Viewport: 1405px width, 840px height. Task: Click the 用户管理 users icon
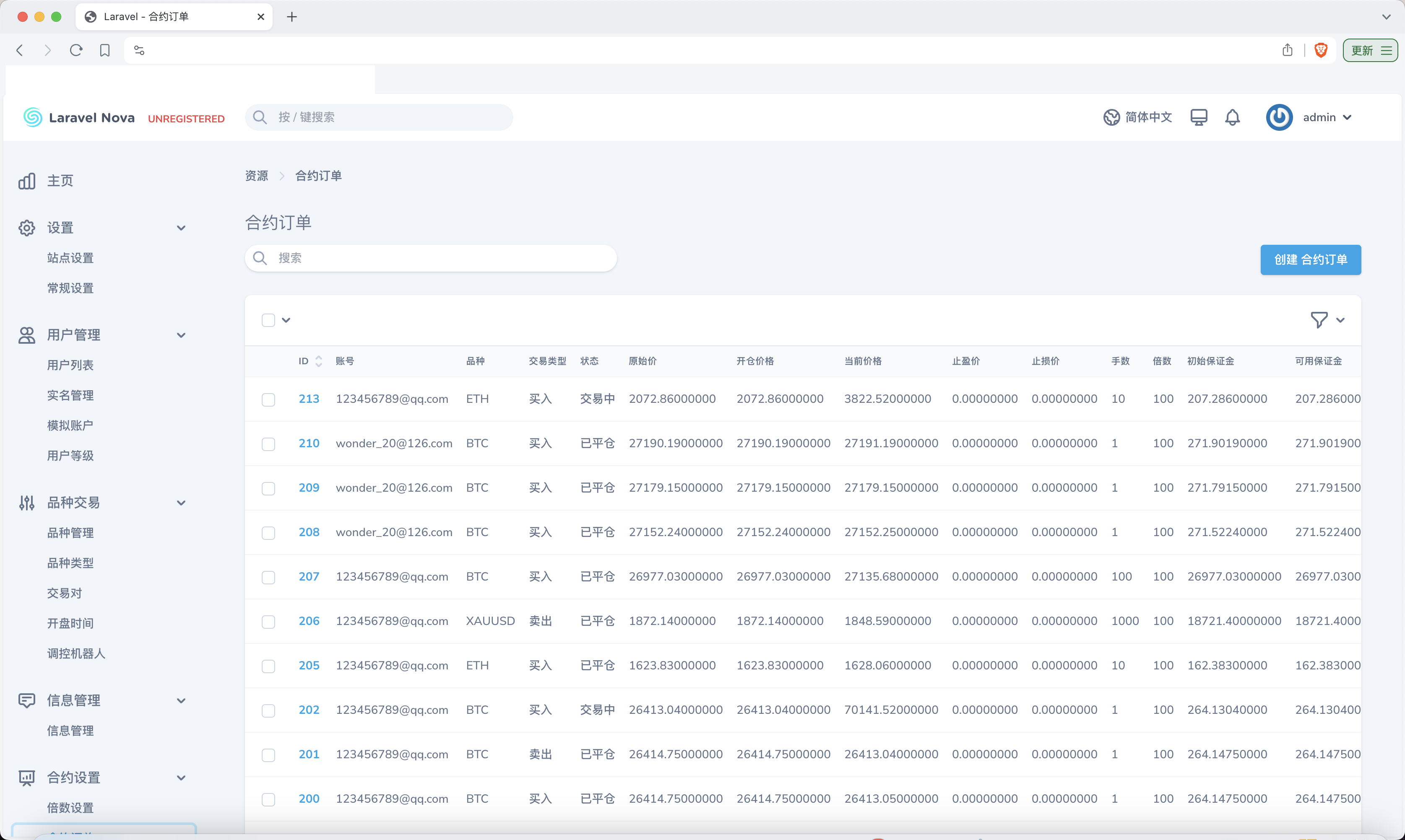pos(26,334)
